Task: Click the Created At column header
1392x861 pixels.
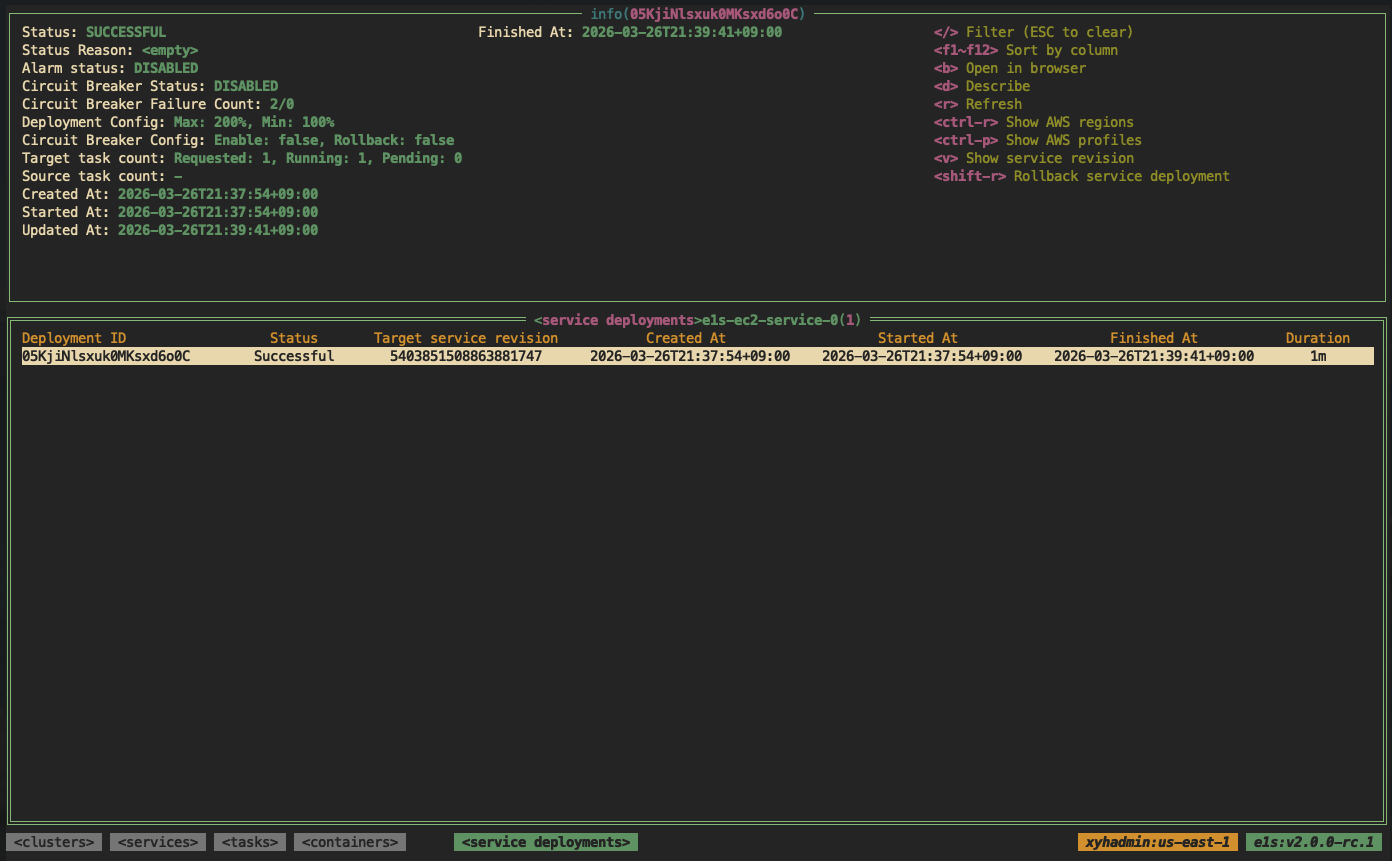Action: pos(686,338)
